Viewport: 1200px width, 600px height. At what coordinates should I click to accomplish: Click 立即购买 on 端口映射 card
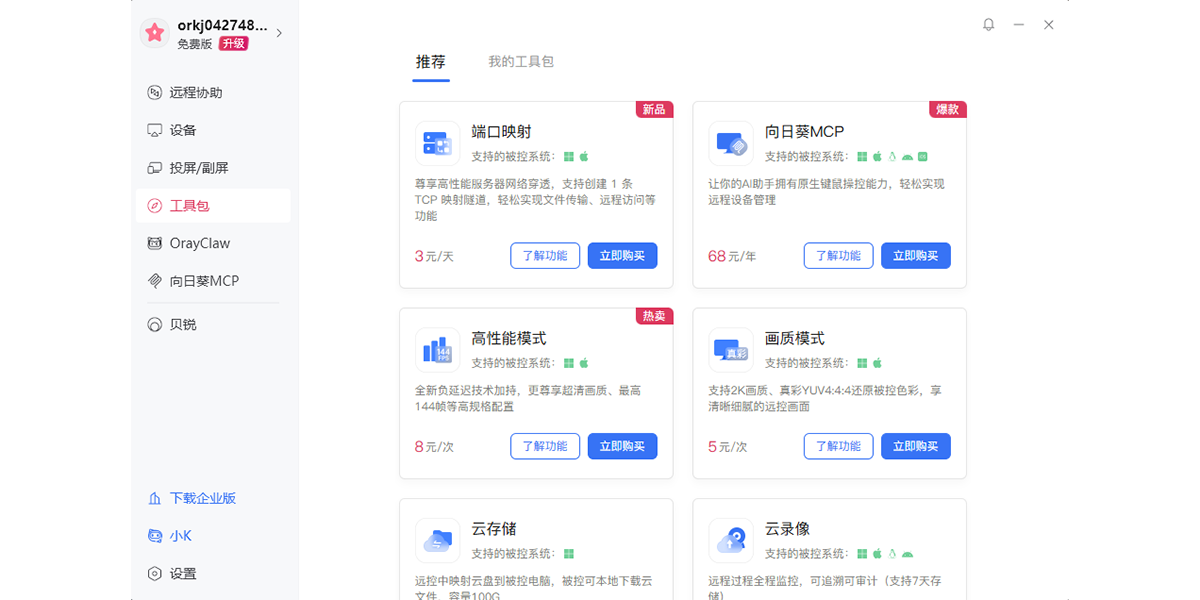coord(622,256)
